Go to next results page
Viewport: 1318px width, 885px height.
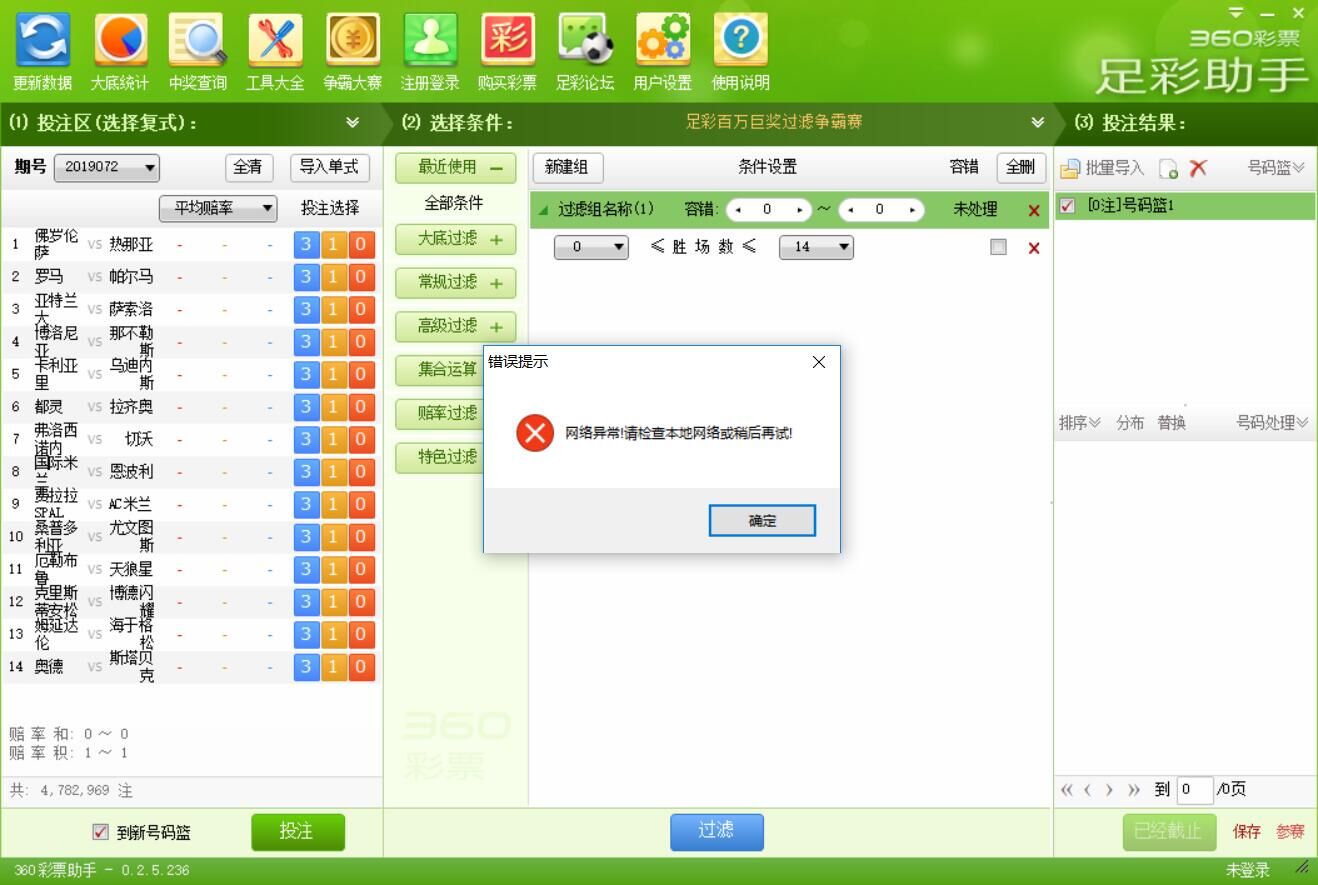[x=1109, y=789]
